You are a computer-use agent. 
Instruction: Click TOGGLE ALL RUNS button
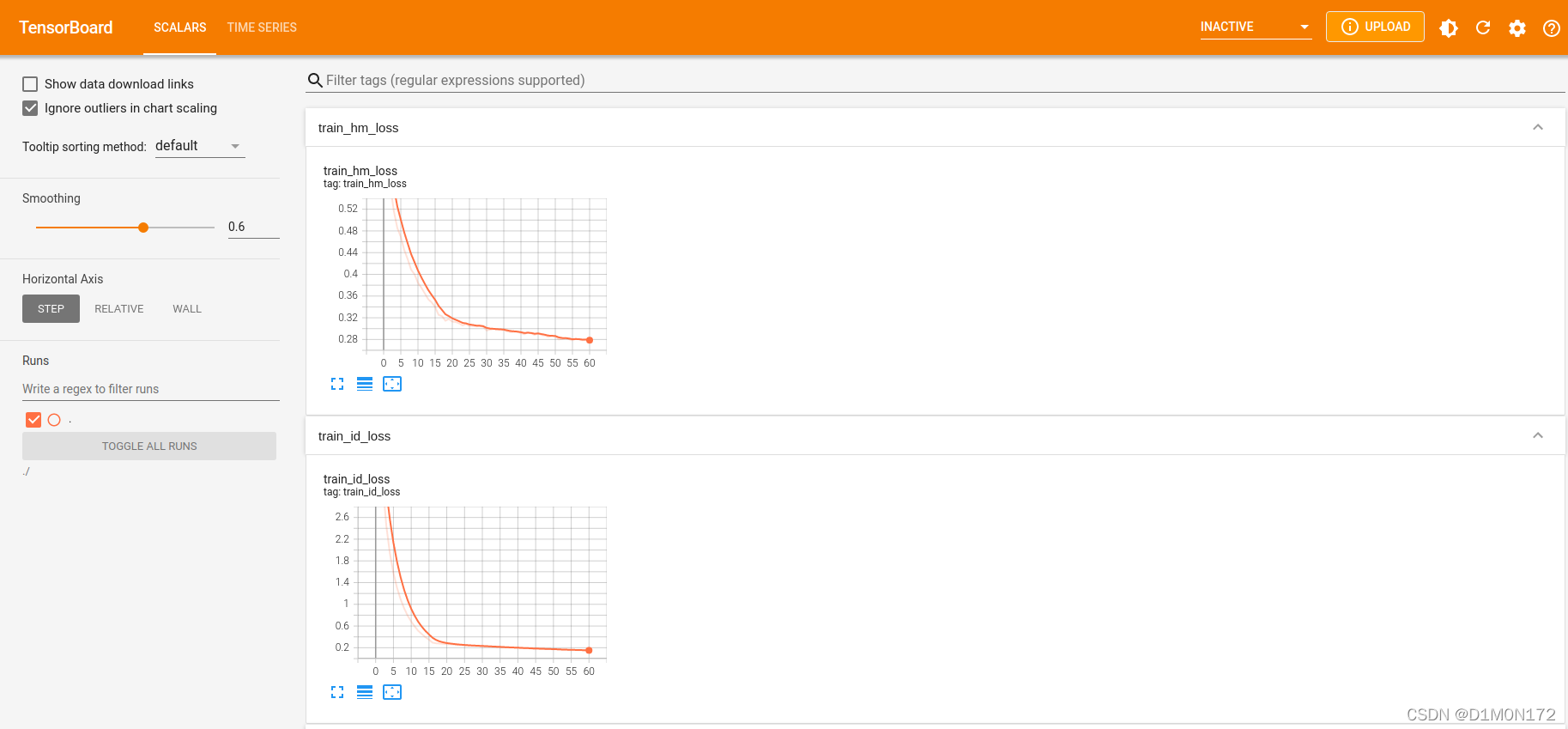[x=149, y=446]
